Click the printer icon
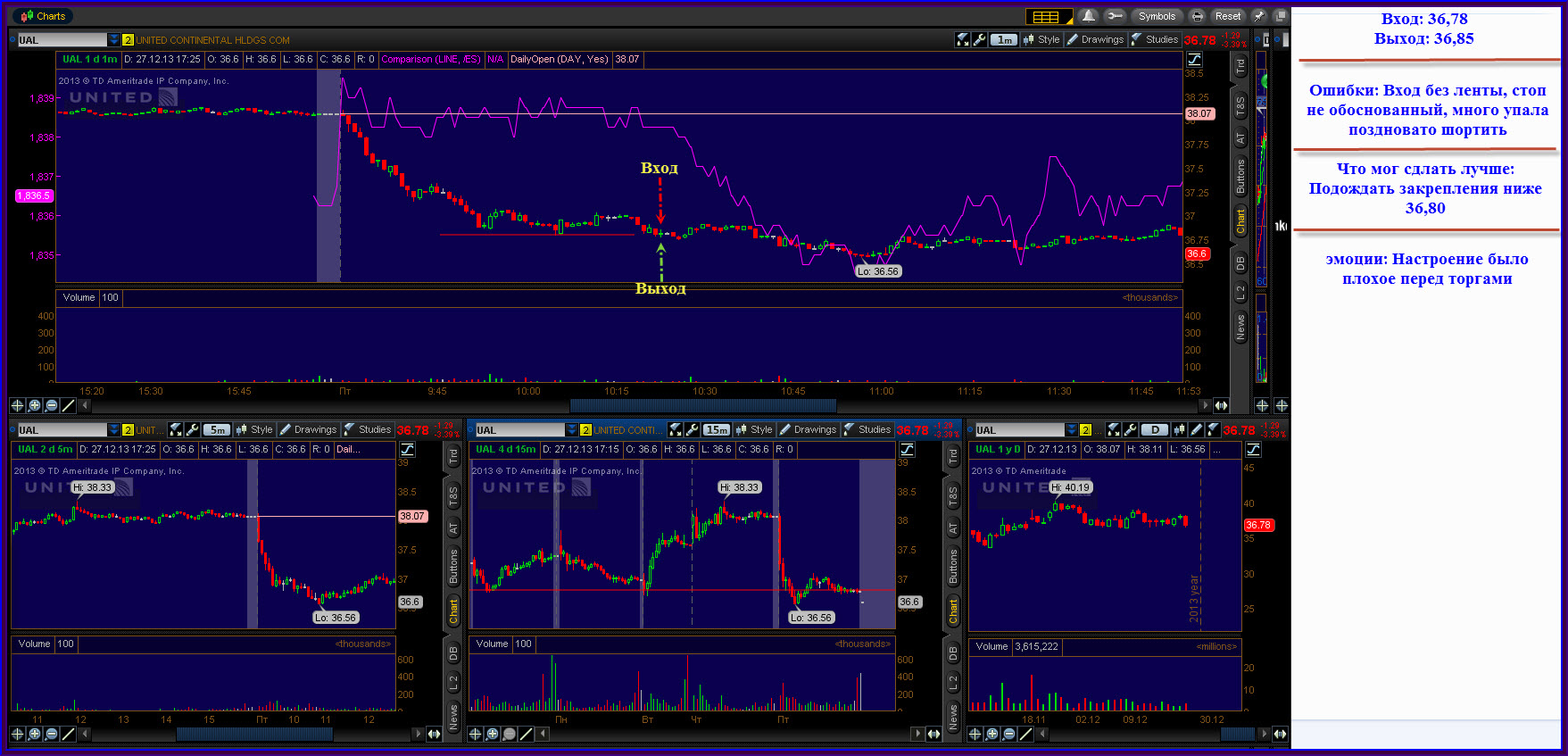 click(x=1197, y=16)
